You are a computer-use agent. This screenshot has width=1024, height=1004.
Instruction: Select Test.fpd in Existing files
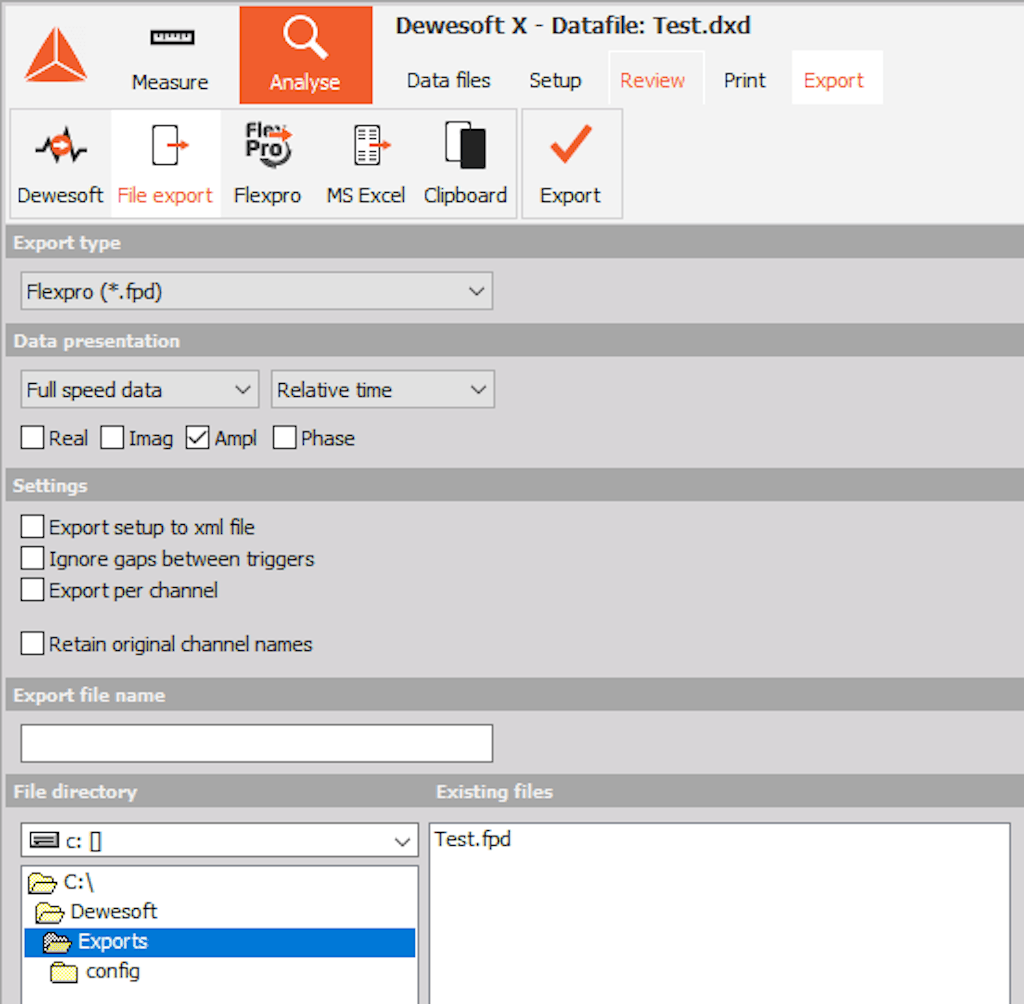point(473,839)
